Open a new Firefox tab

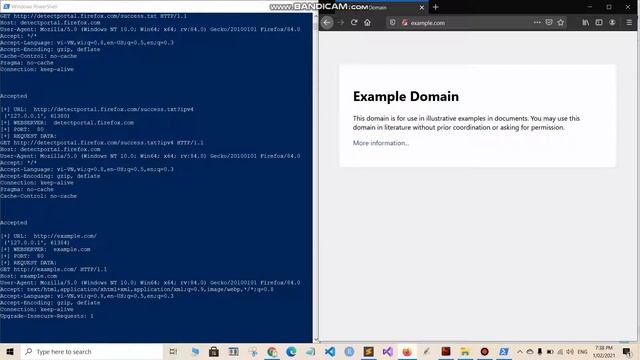[x=436, y=7]
